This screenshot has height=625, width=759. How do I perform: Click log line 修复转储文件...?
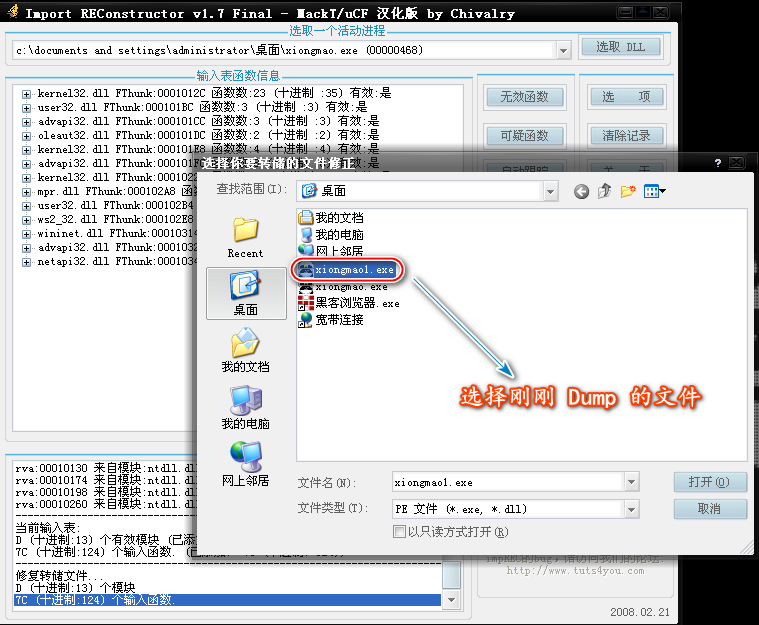(x=60, y=576)
